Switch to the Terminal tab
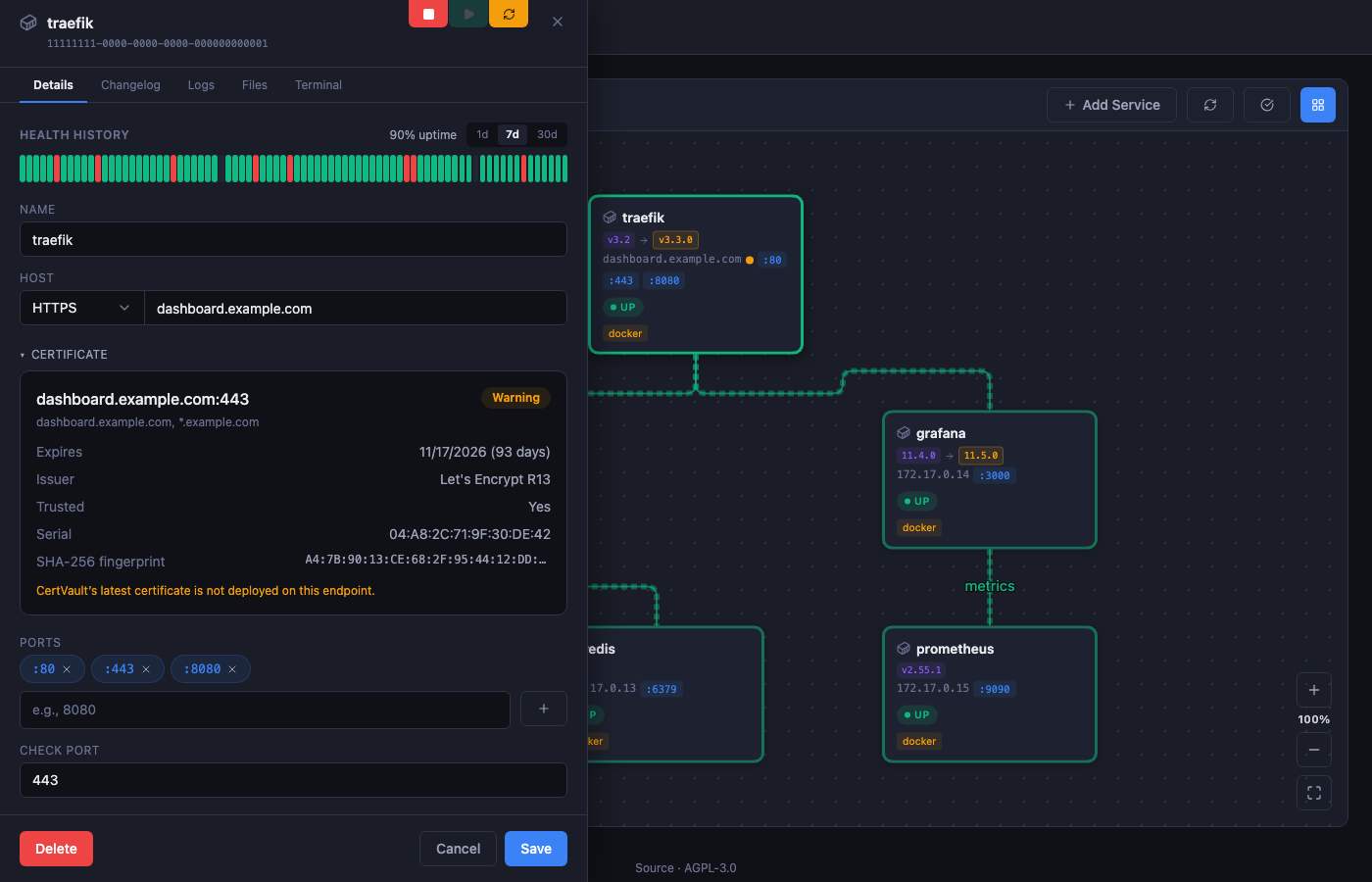The image size is (1372, 882). [x=318, y=85]
